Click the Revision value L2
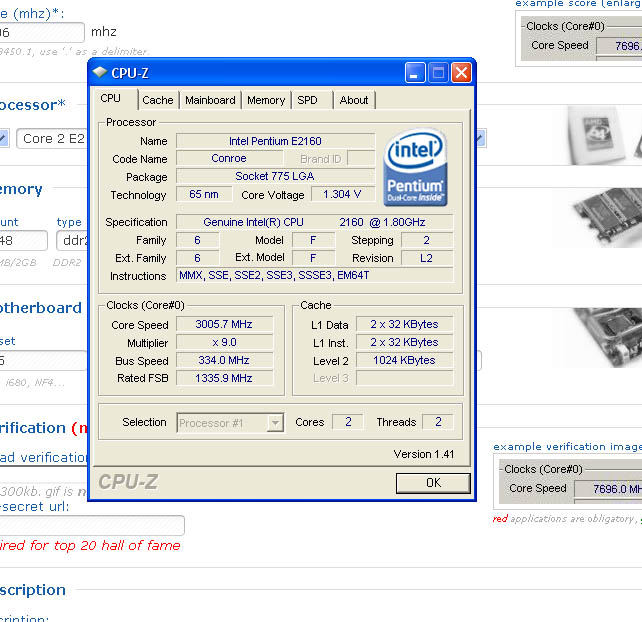Image resolution: width=642 pixels, height=622 pixels. [427, 258]
